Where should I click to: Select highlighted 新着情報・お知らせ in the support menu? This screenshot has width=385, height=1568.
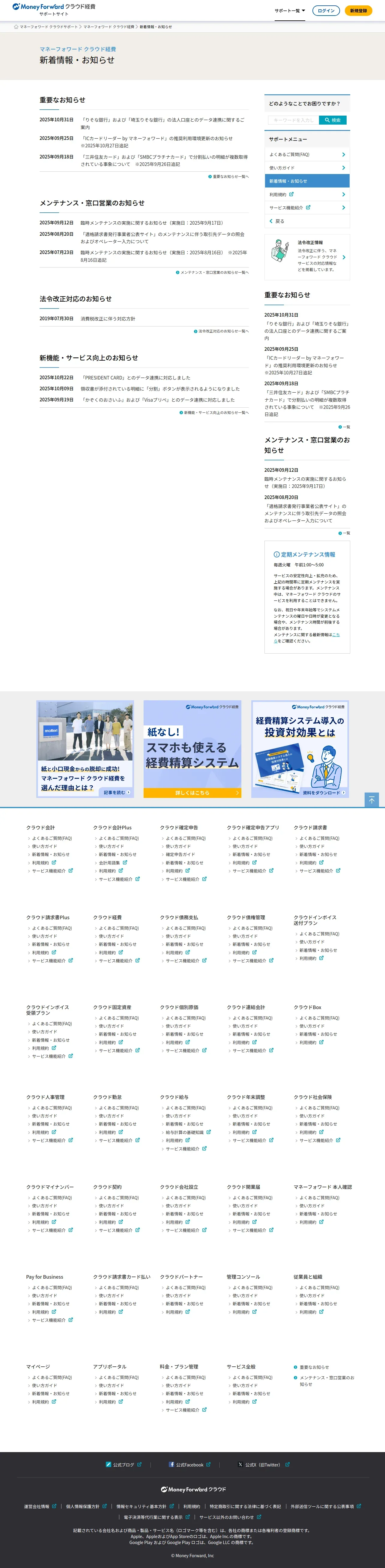tap(307, 182)
